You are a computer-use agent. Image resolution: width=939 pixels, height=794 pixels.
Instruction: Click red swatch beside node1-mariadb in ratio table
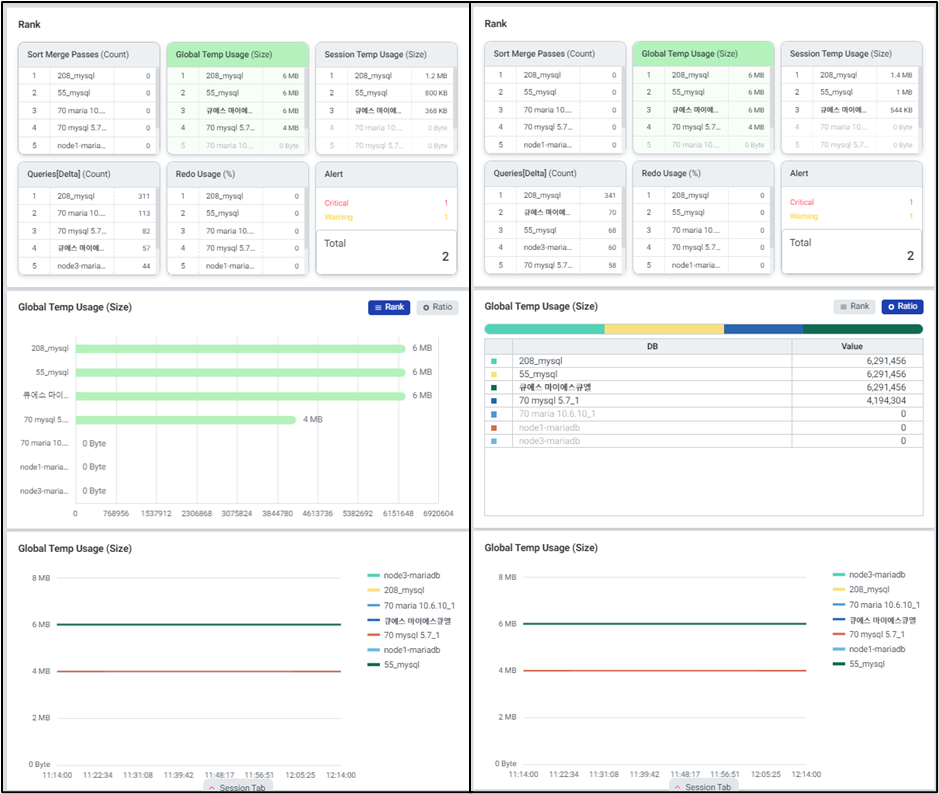pyautogui.click(x=493, y=428)
